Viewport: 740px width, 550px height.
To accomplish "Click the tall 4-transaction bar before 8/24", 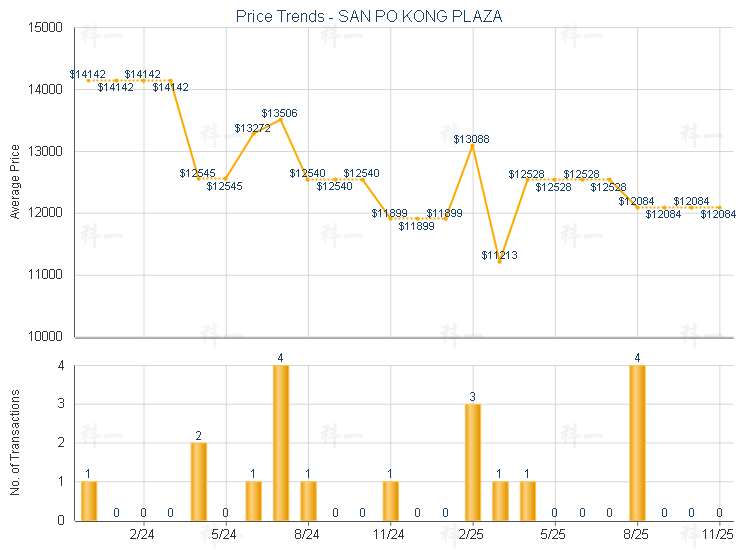I will coord(281,443).
